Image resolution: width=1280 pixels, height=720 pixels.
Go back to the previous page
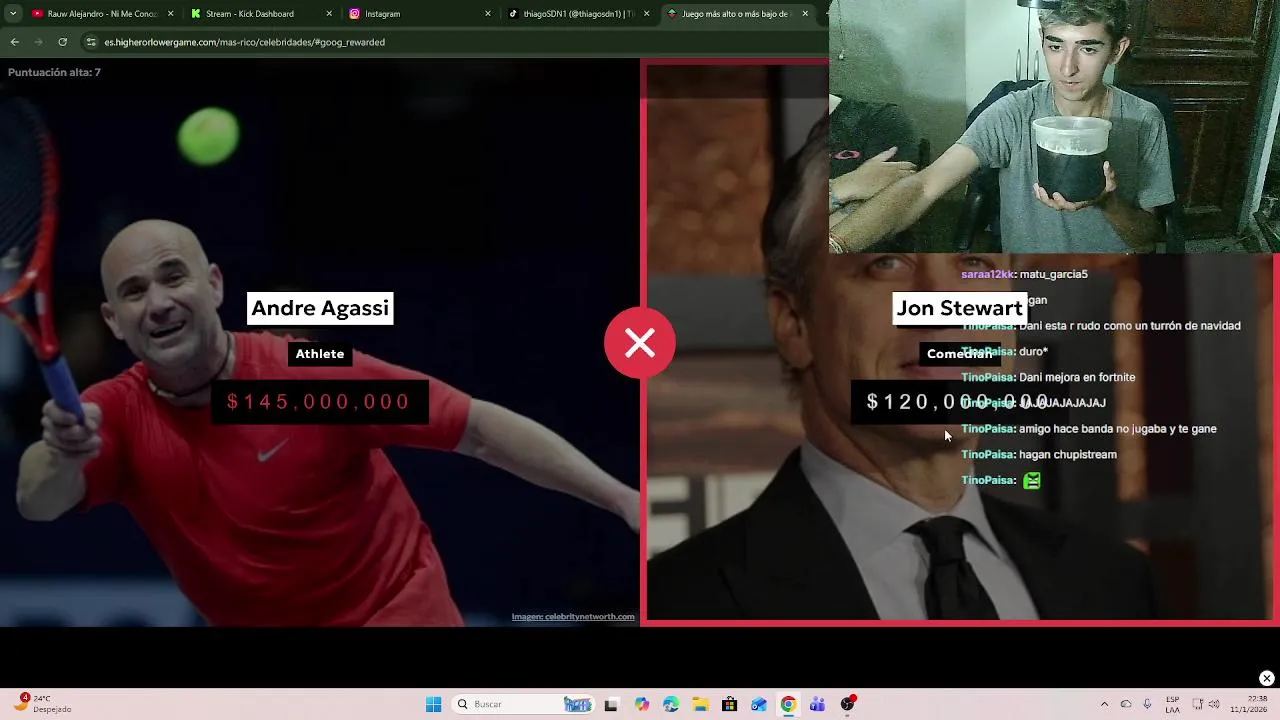coord(14,42)
